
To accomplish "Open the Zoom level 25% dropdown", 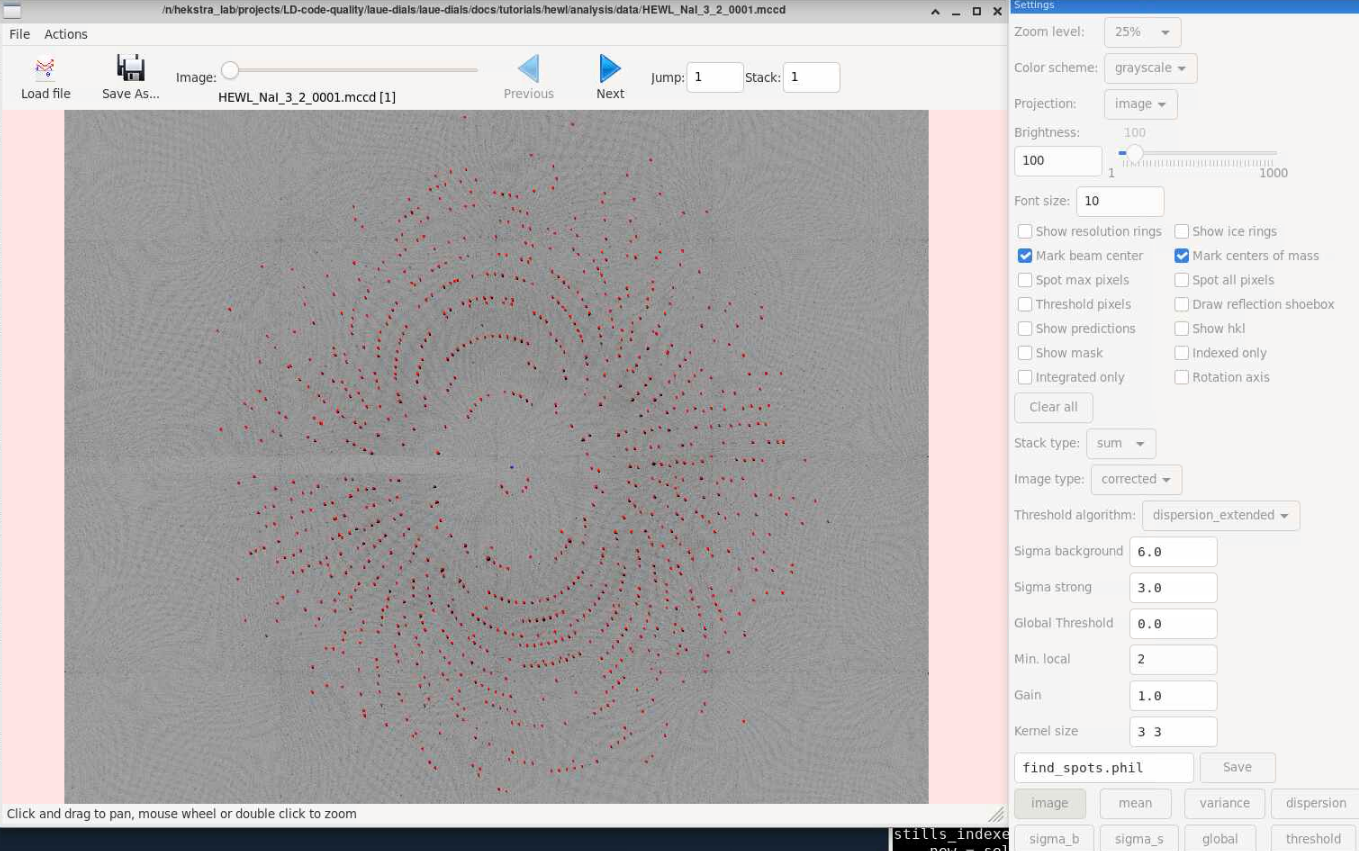I will point(1142,32).
